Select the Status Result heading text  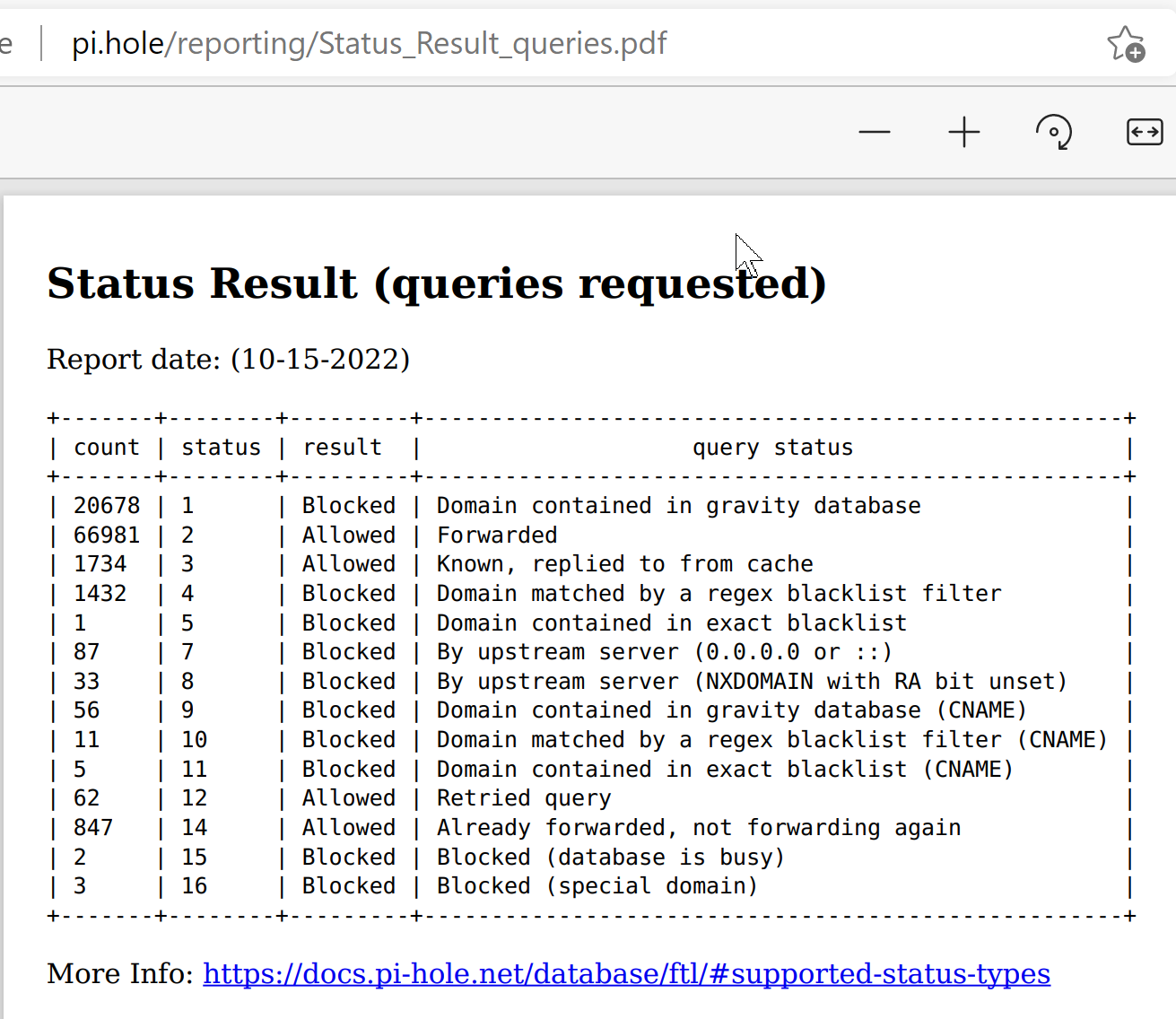(437, 283)
